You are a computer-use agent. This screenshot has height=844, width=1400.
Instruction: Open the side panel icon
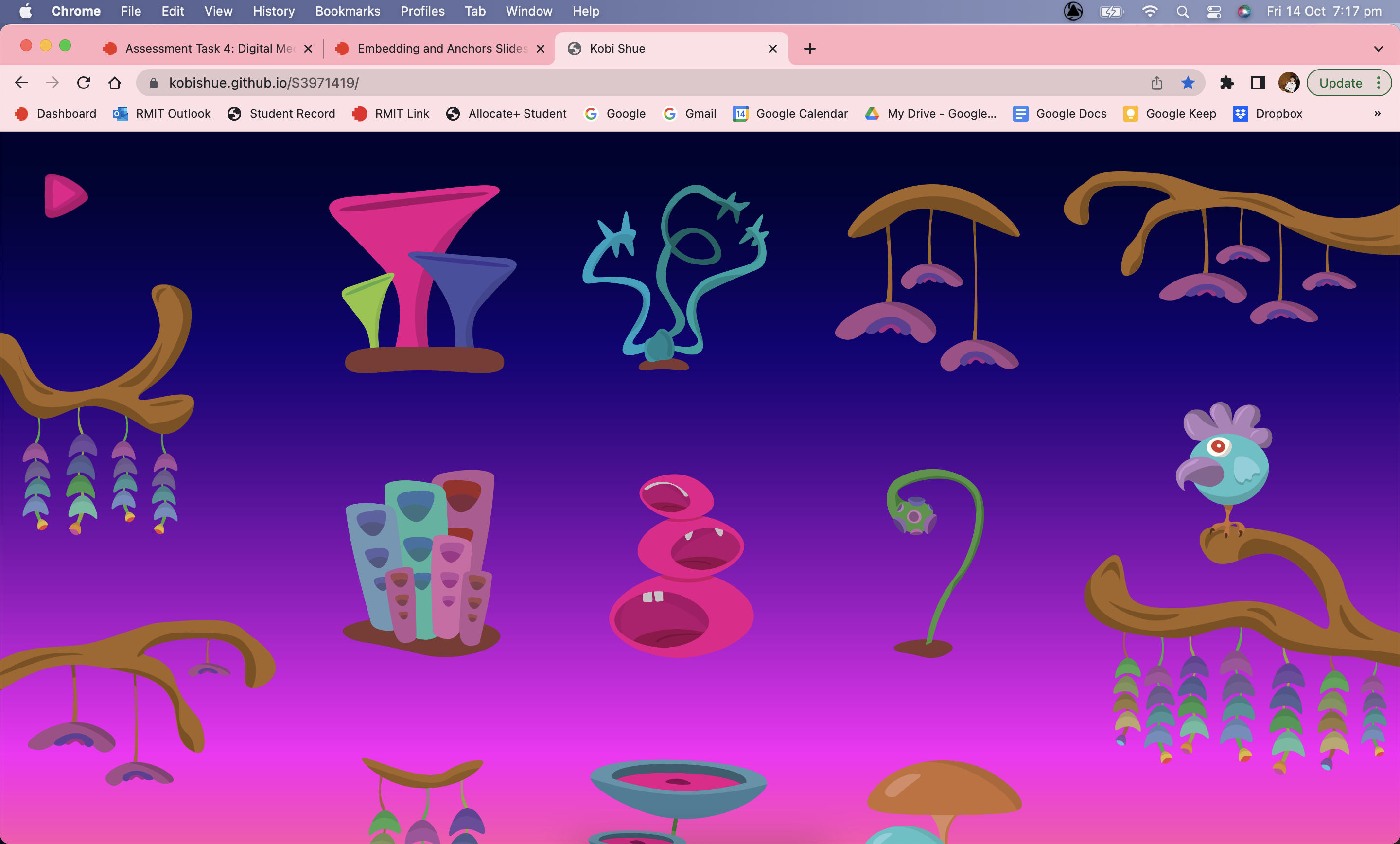click(1257, 83)
